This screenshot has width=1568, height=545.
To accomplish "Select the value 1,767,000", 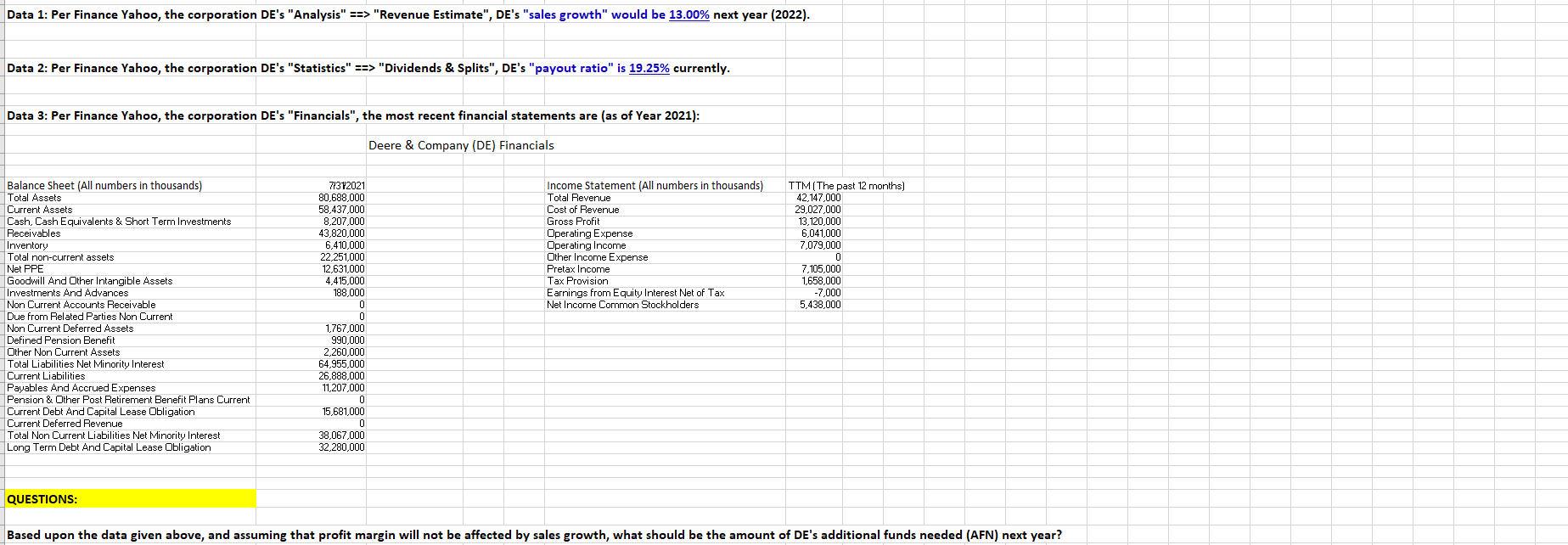I will [x=345, y=328].
